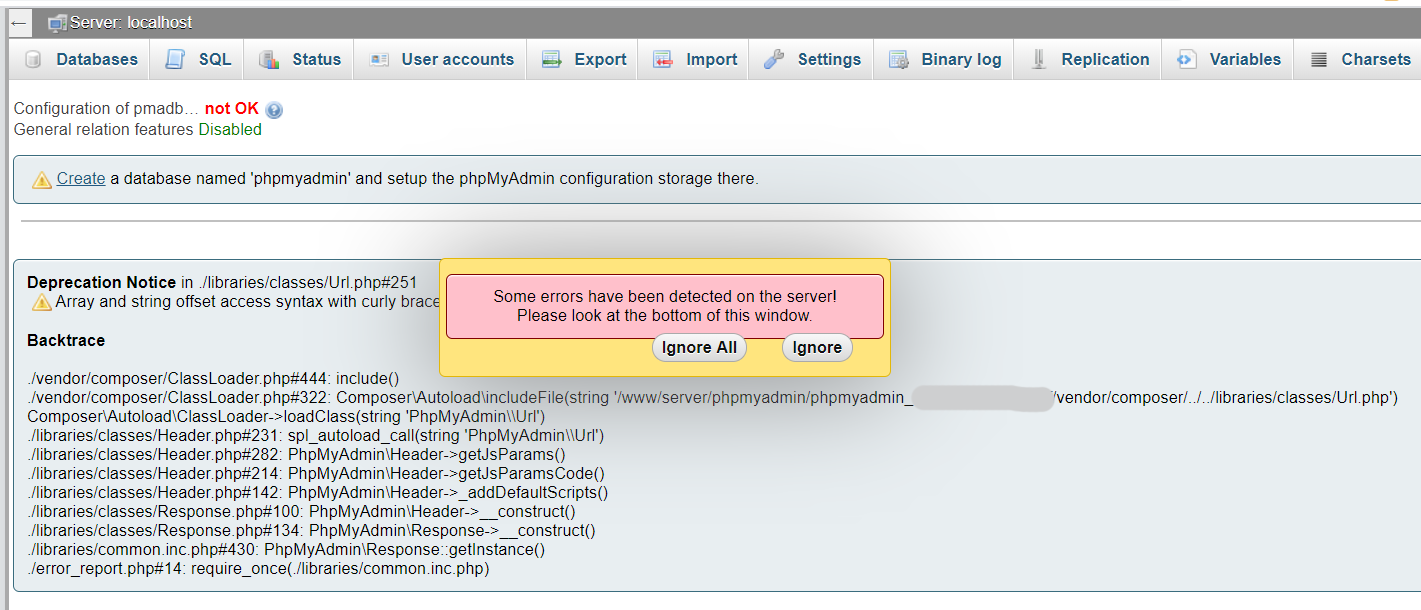
Task: Click the Ignore All button
Action: [699, 348]
